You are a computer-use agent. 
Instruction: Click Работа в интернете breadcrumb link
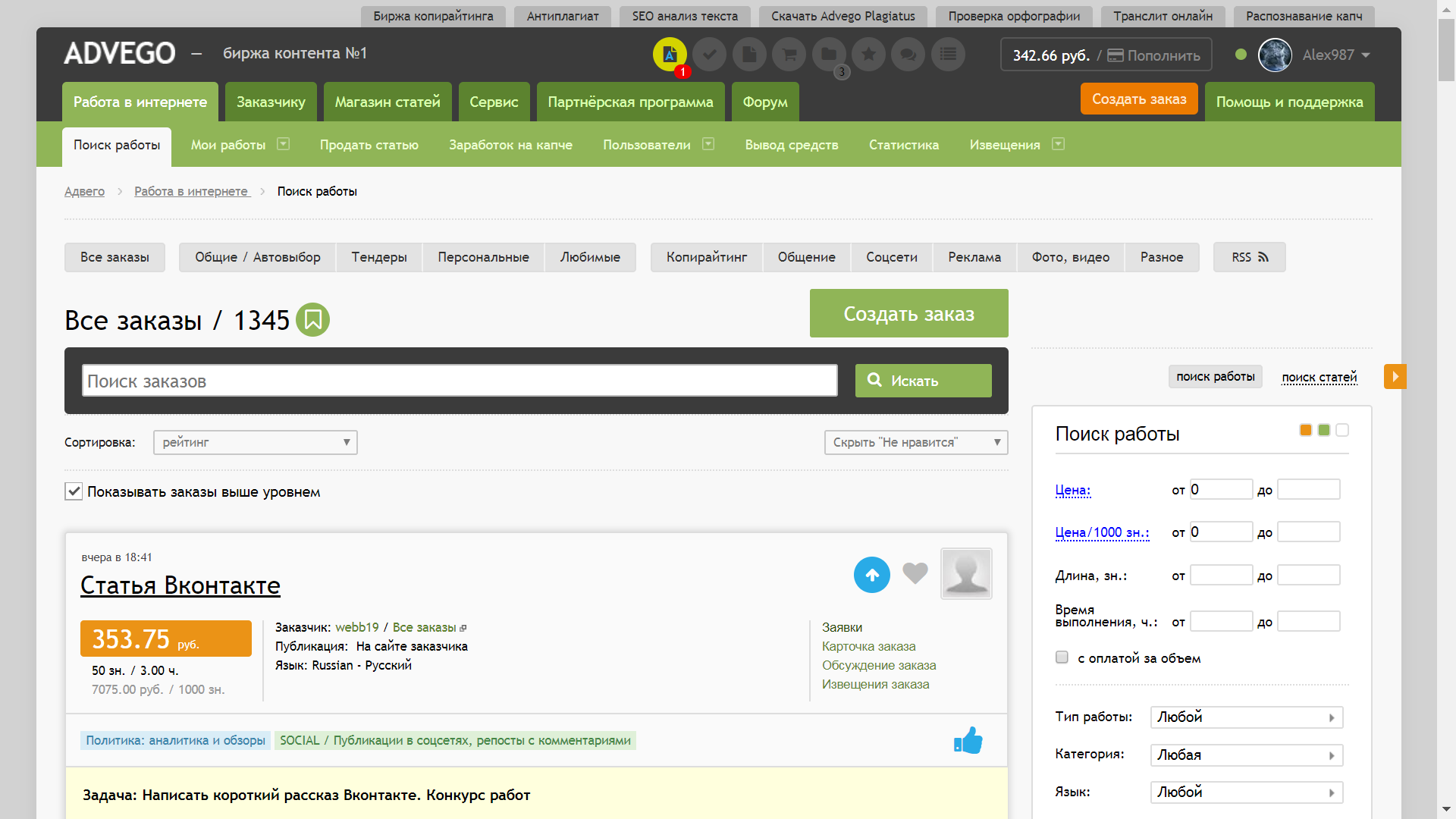[x=191, y=191]
